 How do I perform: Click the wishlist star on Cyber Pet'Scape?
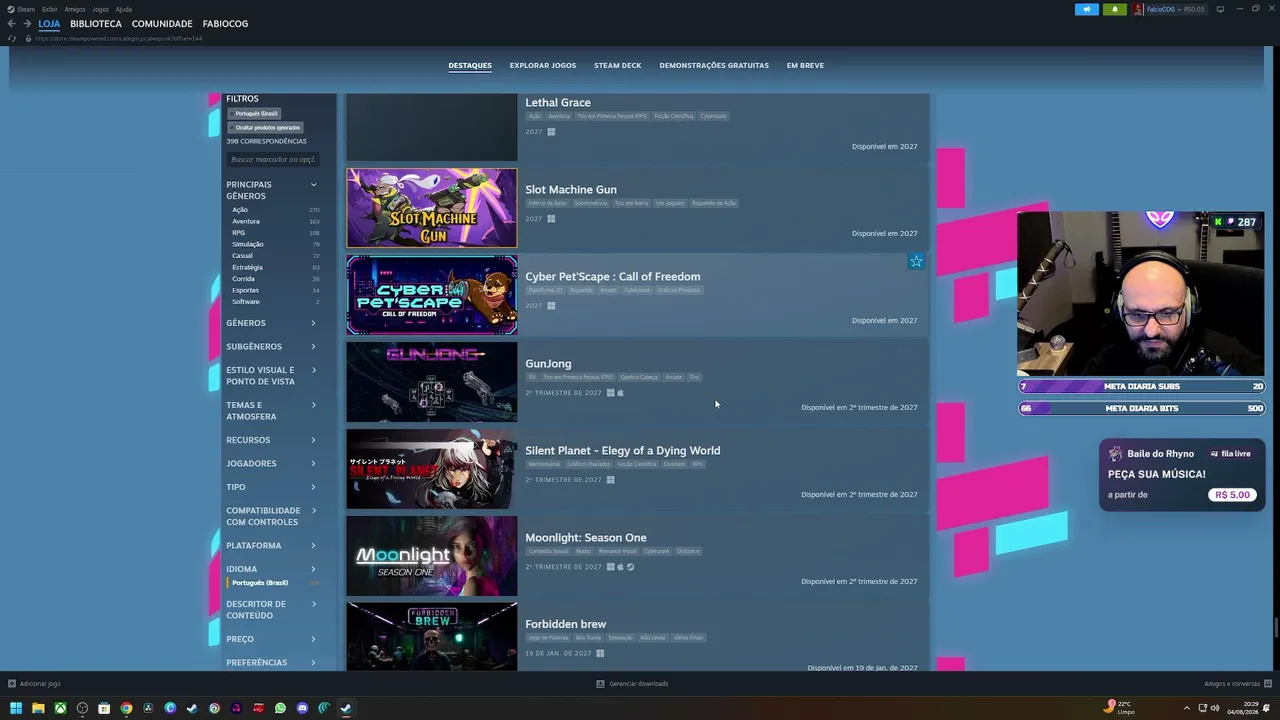coord(916,262)
